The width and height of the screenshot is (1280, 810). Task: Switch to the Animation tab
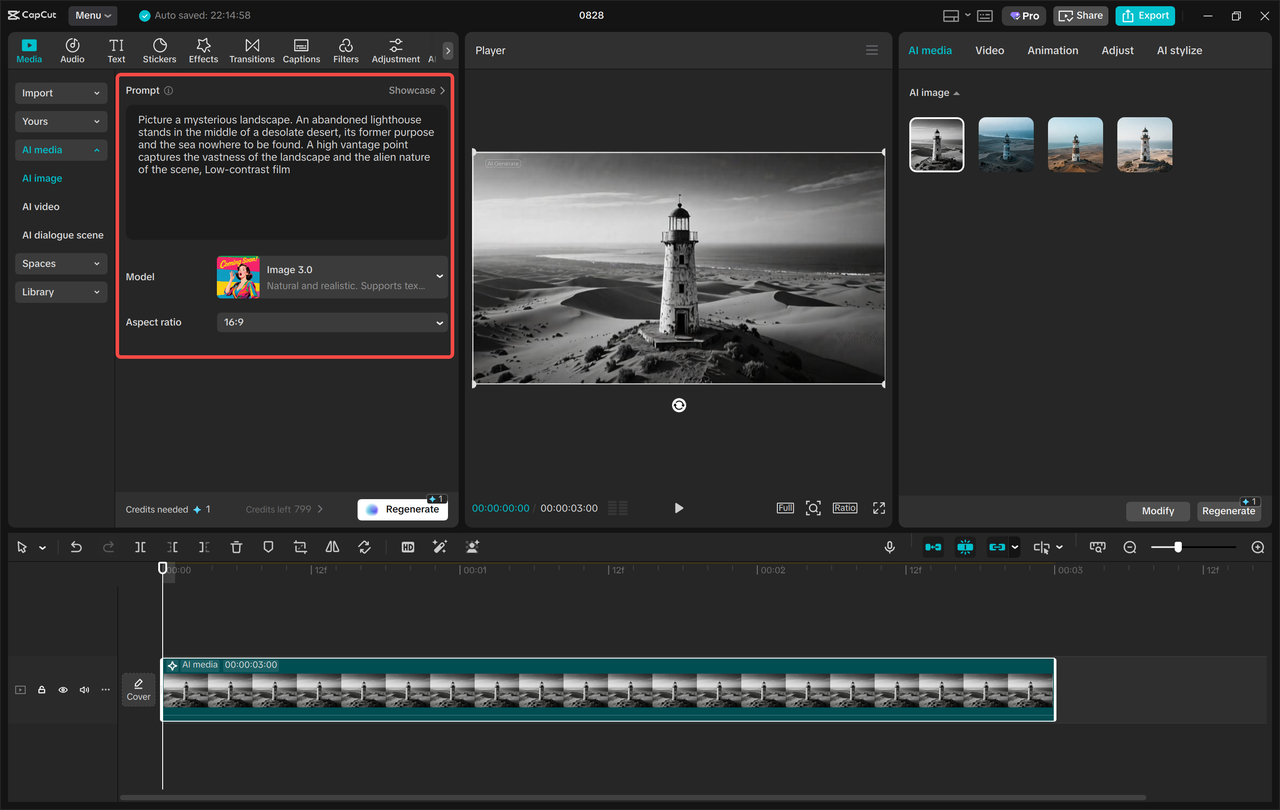pyautogui.click(x=1052, y=50)
